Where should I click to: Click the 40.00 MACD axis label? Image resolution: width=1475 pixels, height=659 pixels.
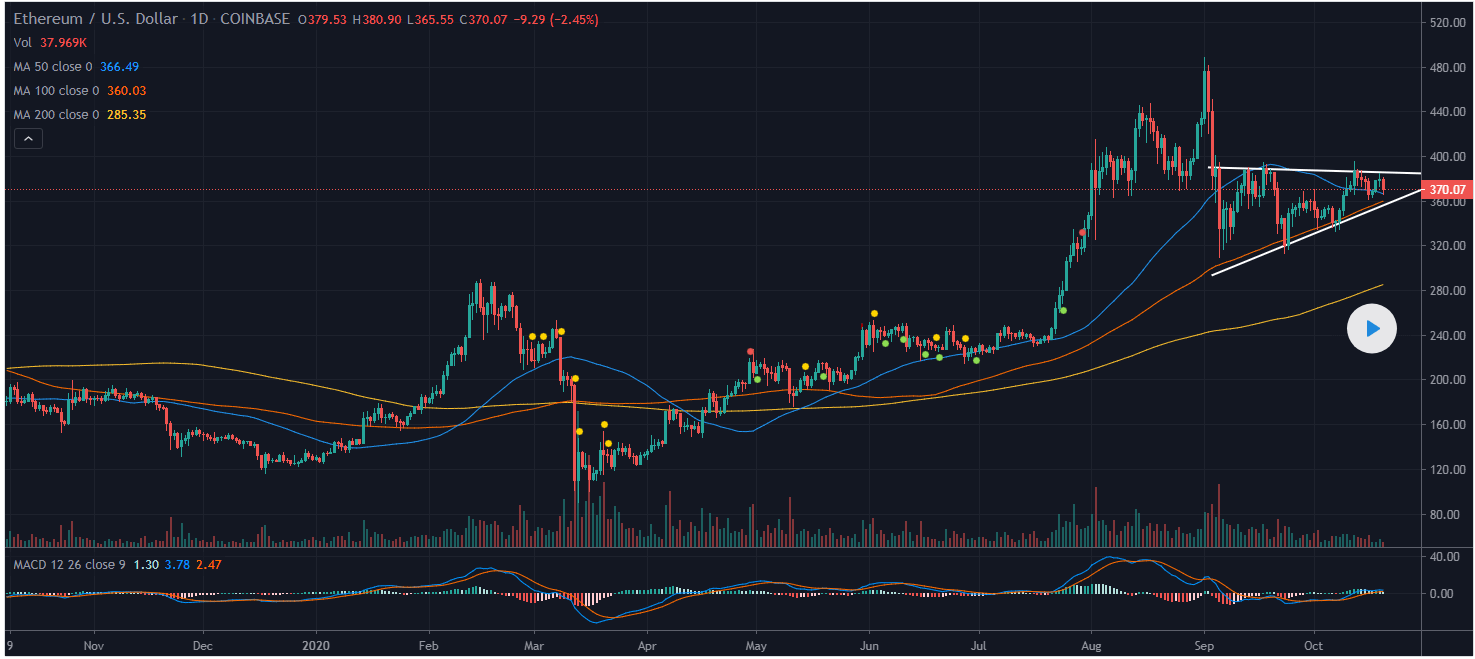[x=1447, y=557]
